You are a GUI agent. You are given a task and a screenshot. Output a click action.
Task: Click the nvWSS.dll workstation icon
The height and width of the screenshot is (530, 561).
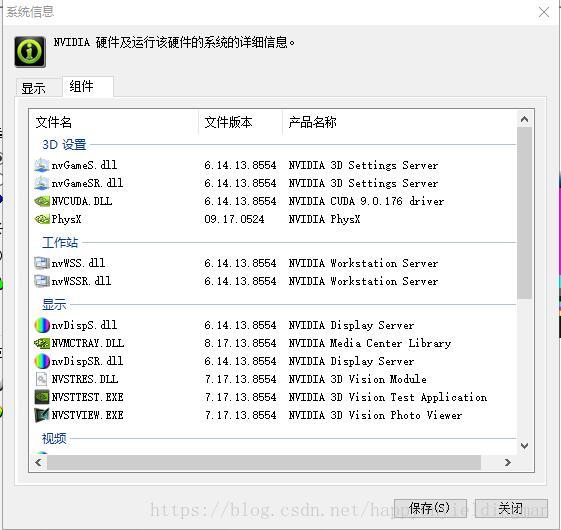pyautogui.click(x=42, y=263)
